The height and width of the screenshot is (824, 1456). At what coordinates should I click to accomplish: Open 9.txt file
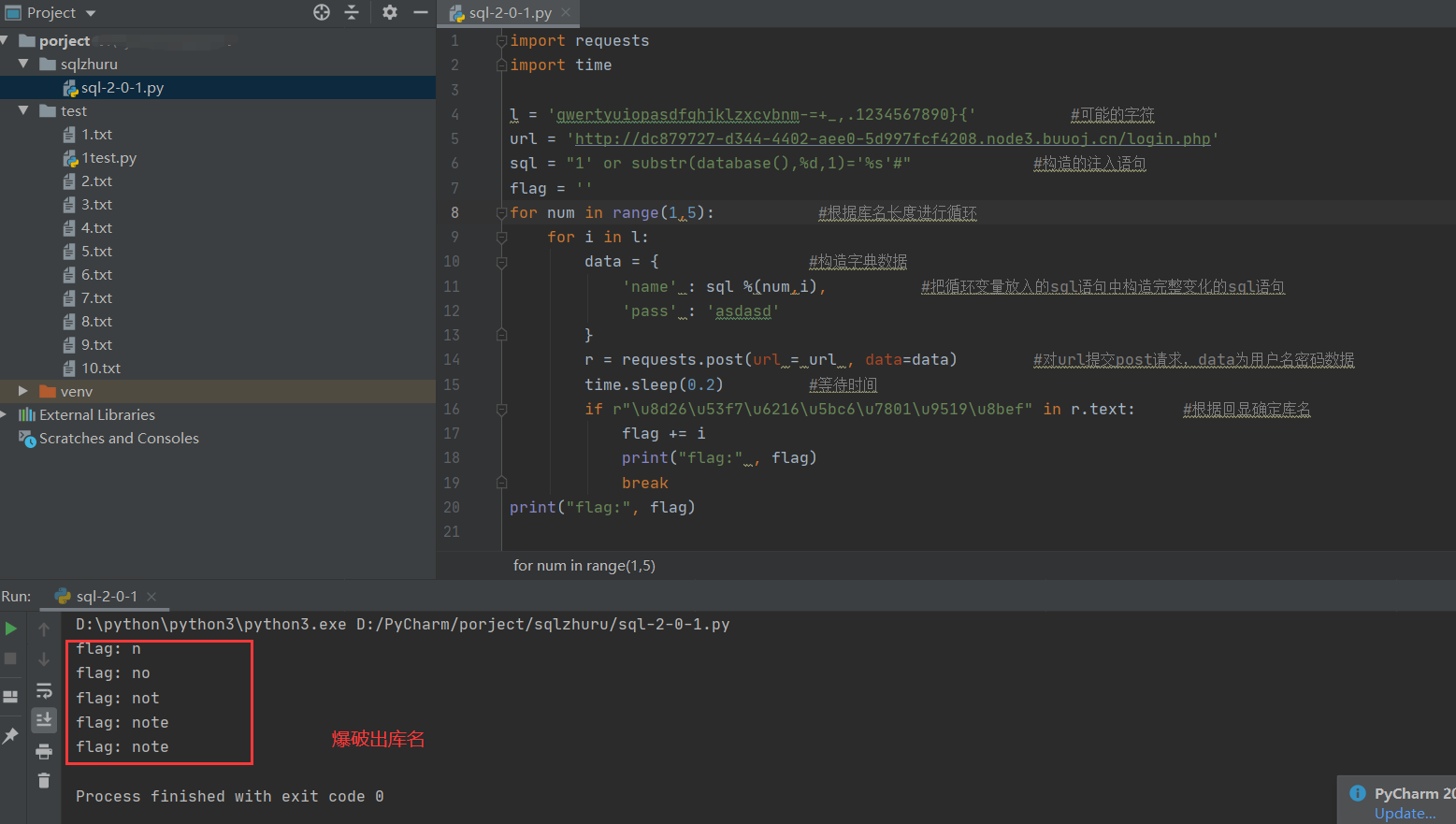96,344
